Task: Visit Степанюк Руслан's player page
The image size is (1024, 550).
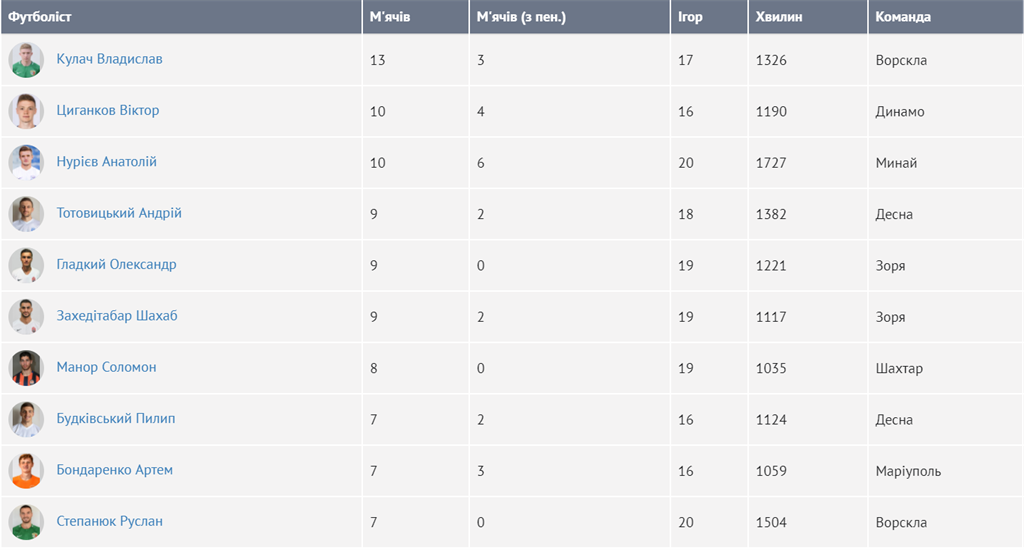Action: pyautogui.click(x=109, y=522)
